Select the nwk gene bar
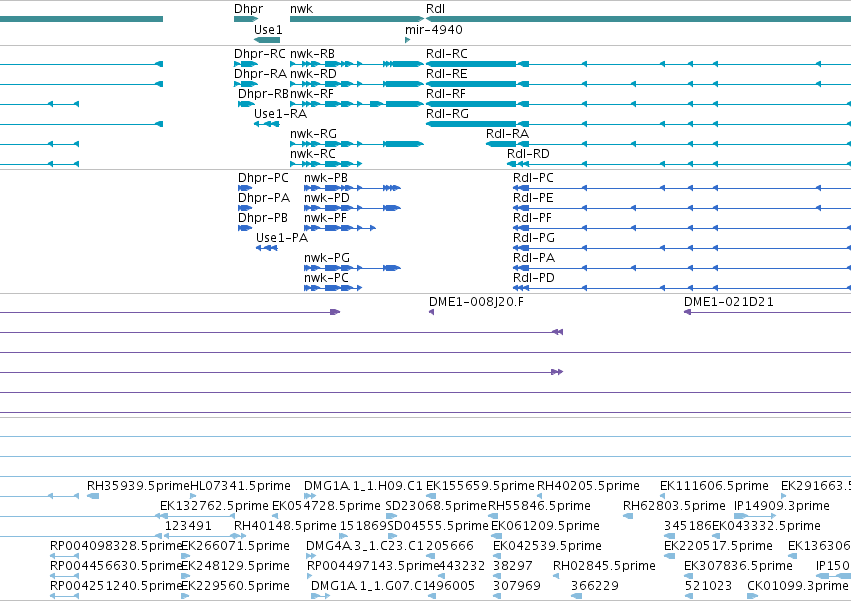The image size is (851, 601). tap(357, 19)
